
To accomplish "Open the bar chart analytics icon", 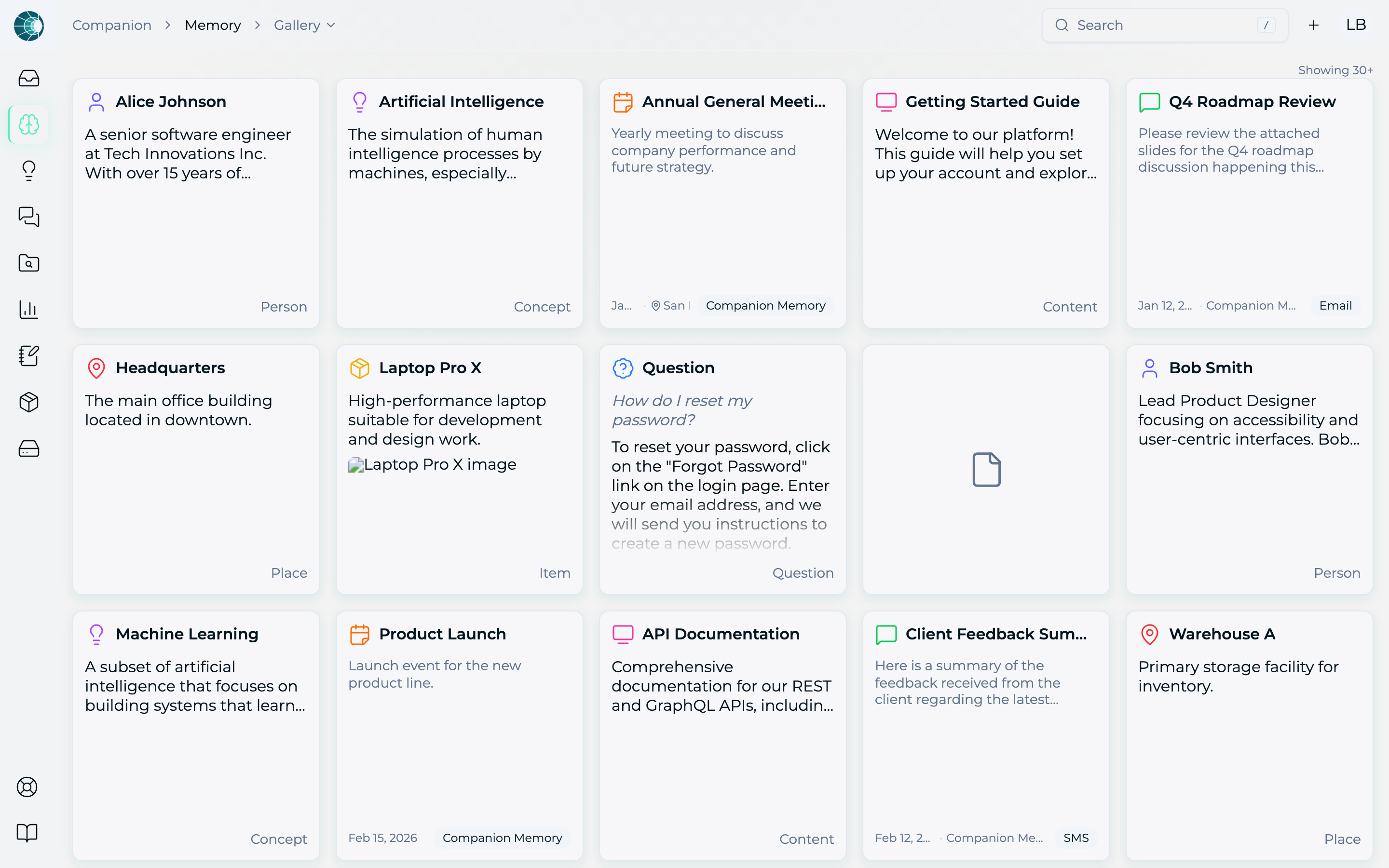I will click(29, 310).
